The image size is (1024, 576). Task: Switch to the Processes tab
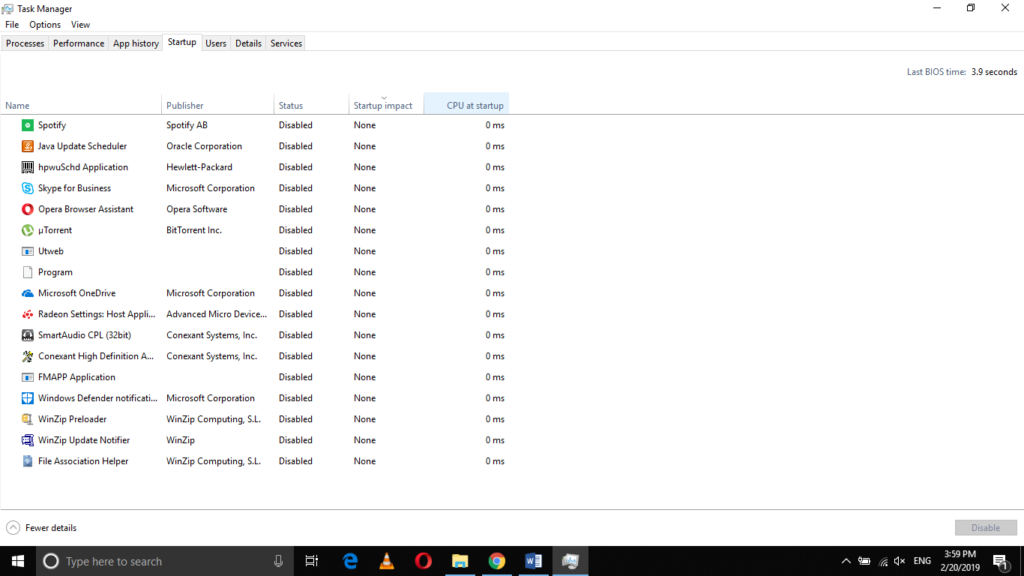click(25, 43)
